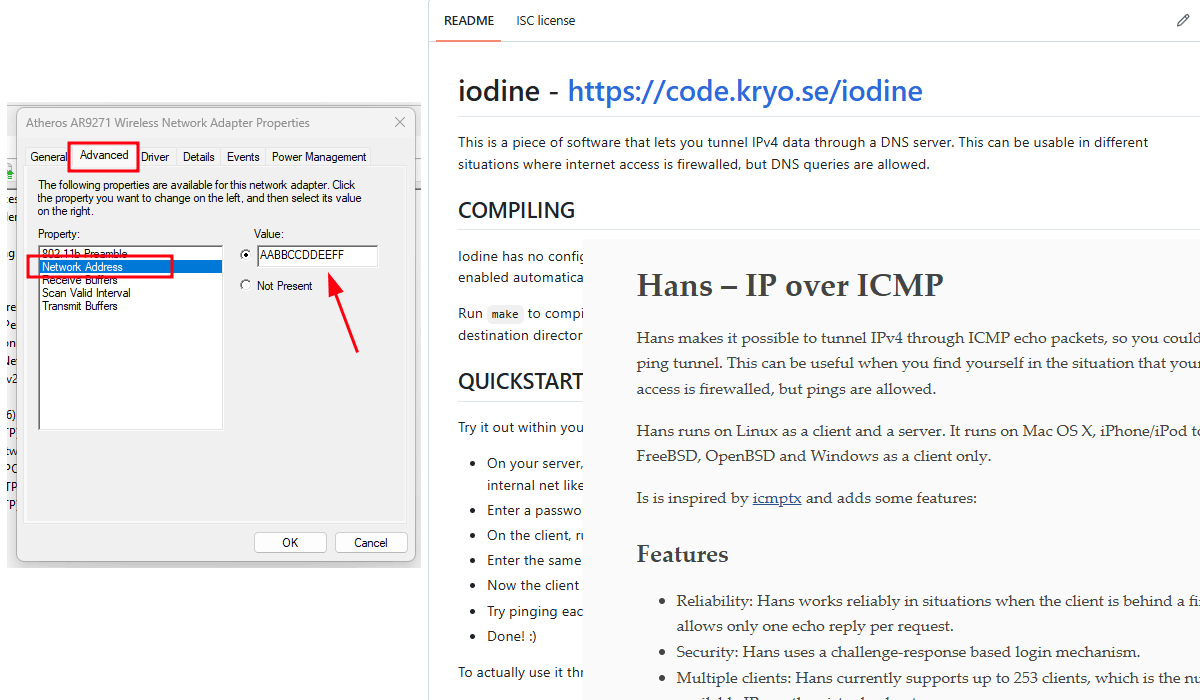Open the General tab in adapter properties
Image resolution: width=1200 pixels, height=700 pixels.
tap(48, 157)
